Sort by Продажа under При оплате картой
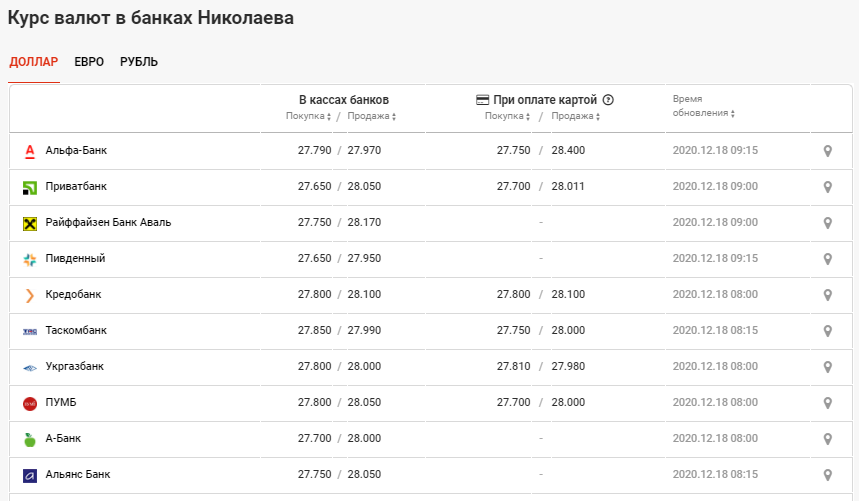Image resolution: width=859 pixels, height=501 pixels. tap(577, 116)
